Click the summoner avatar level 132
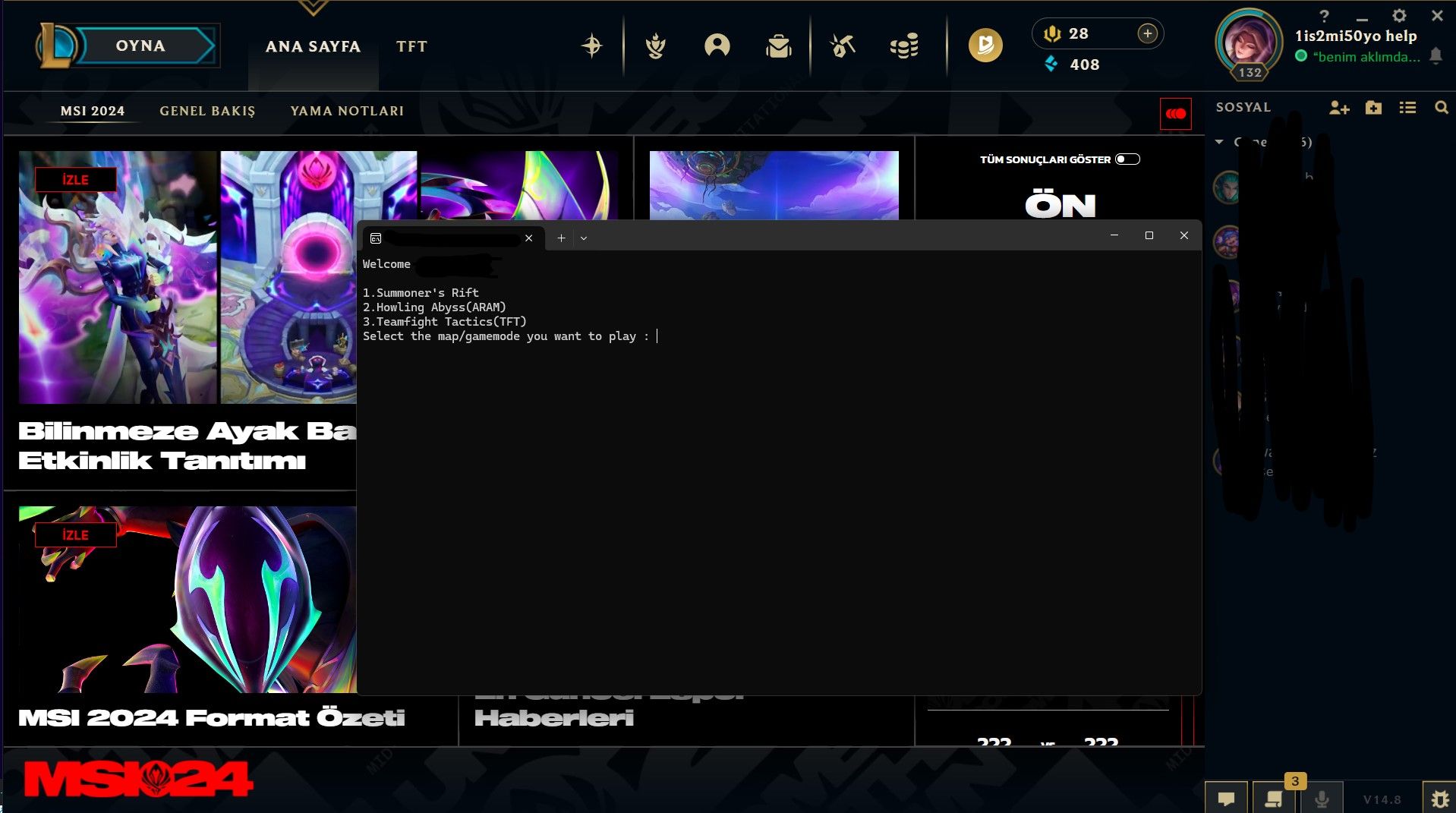Viewport: 1456px width, 813px height. coord(1250,45)
